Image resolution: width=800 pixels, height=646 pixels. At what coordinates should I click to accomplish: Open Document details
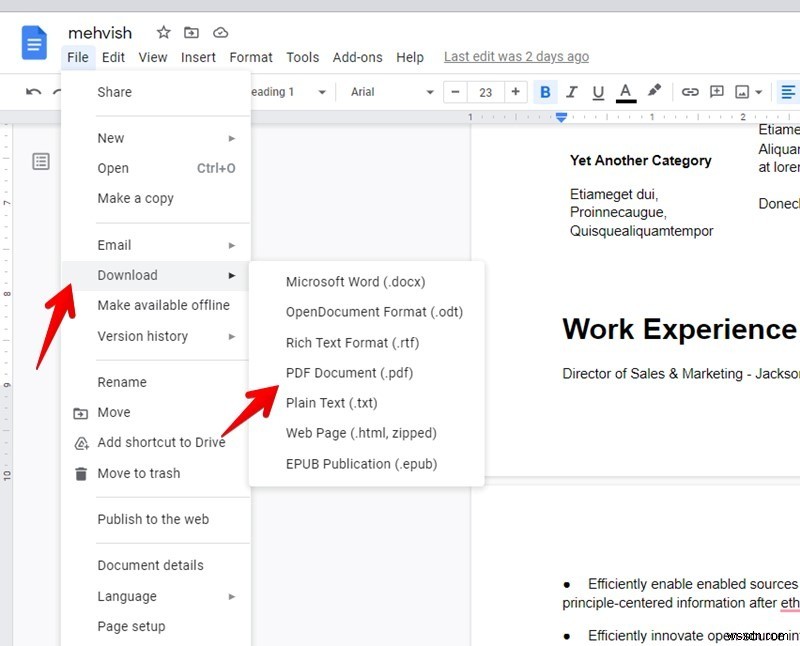[156, 565]
